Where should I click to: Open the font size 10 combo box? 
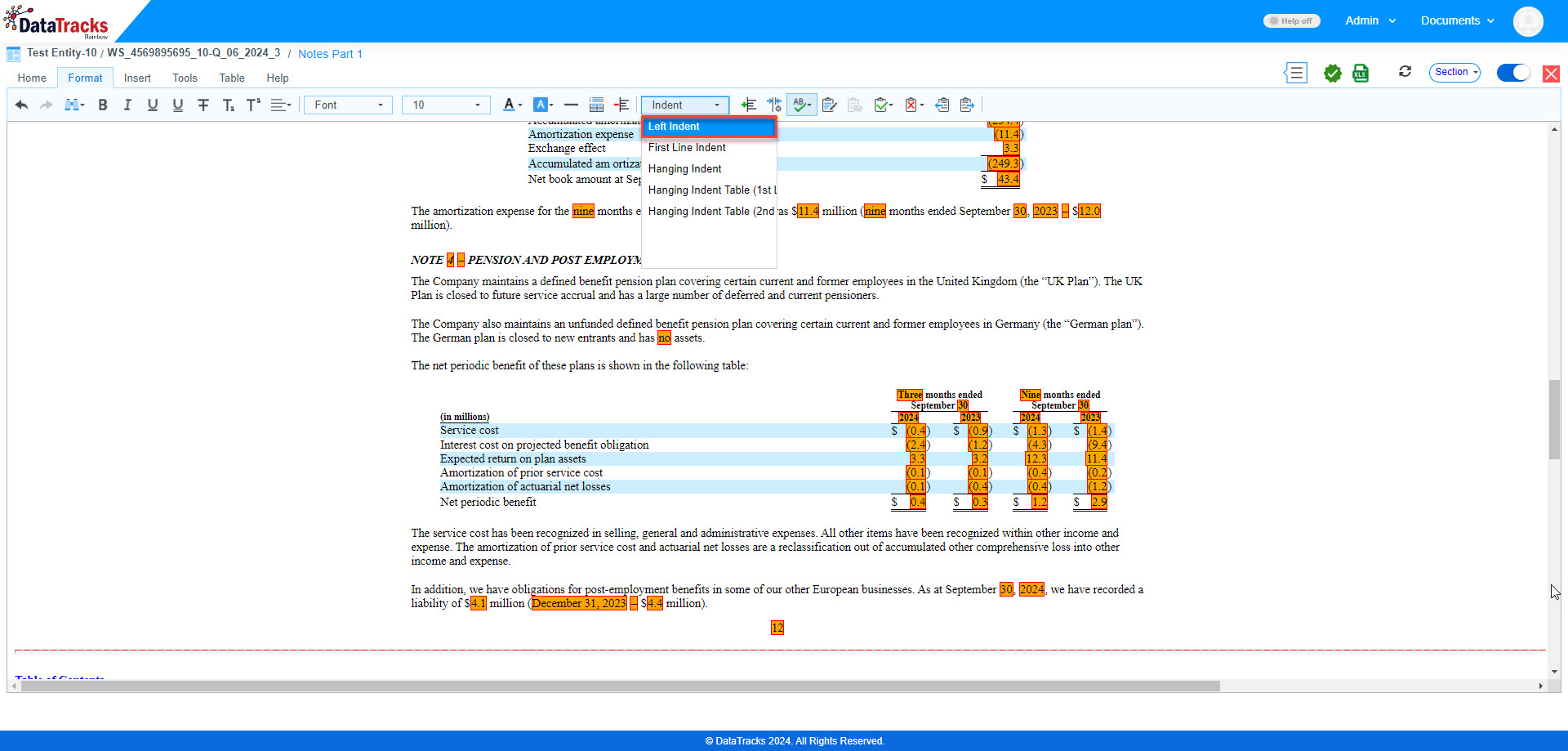click(446, 105)
